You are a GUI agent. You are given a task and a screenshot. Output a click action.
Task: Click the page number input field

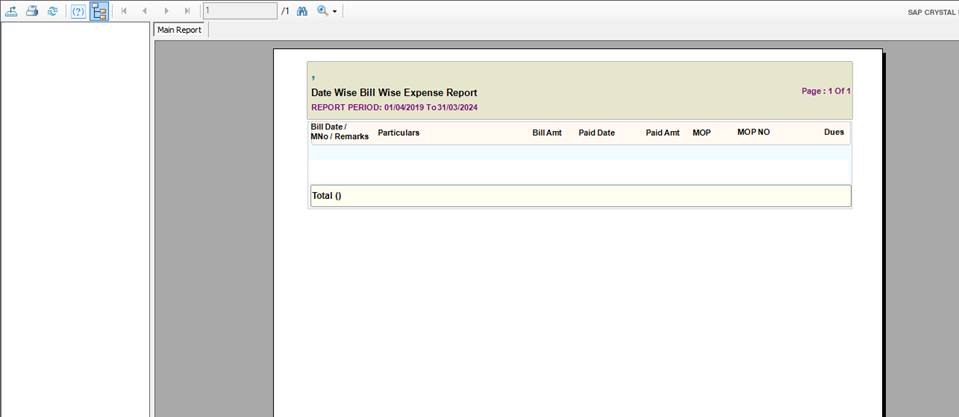point(239,11)
